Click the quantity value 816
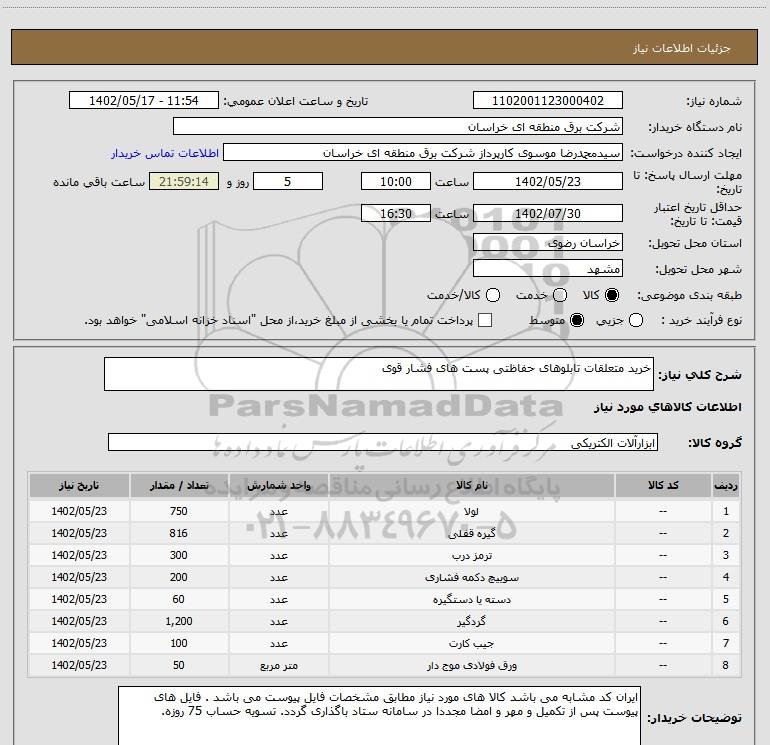The image size is (770, 745). [179, 533]
